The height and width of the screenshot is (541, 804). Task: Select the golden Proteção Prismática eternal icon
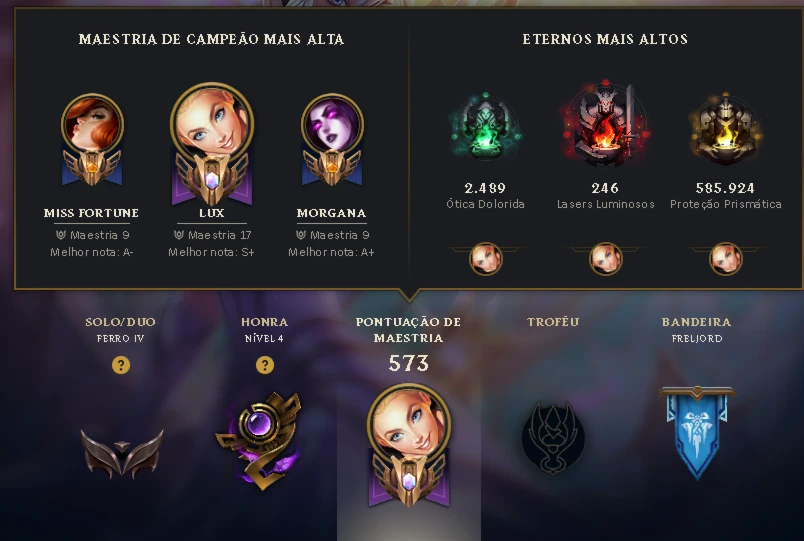pyautogui.click(x=726, y=128)
